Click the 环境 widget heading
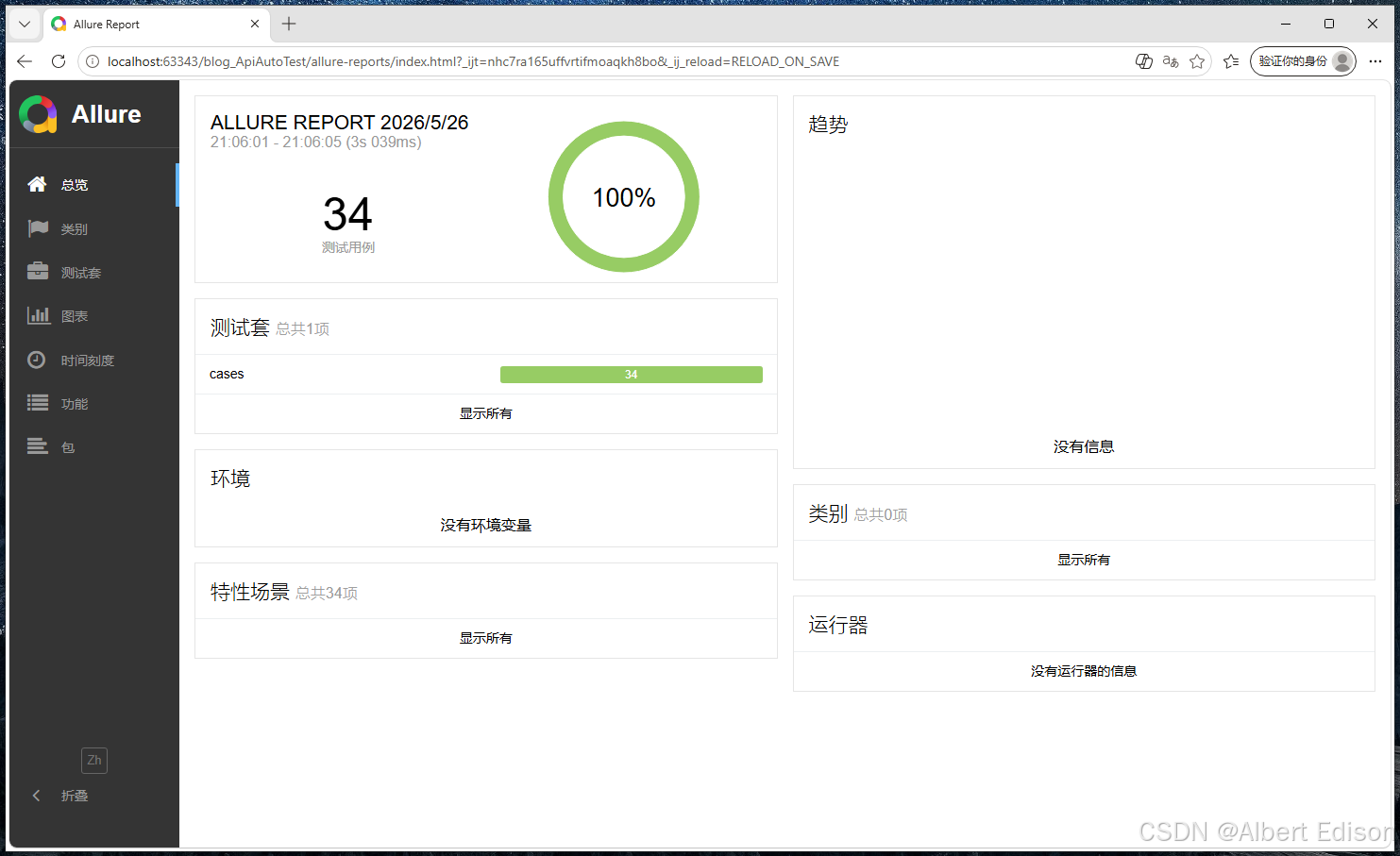The image size is (1400, 856). [230, 478]
